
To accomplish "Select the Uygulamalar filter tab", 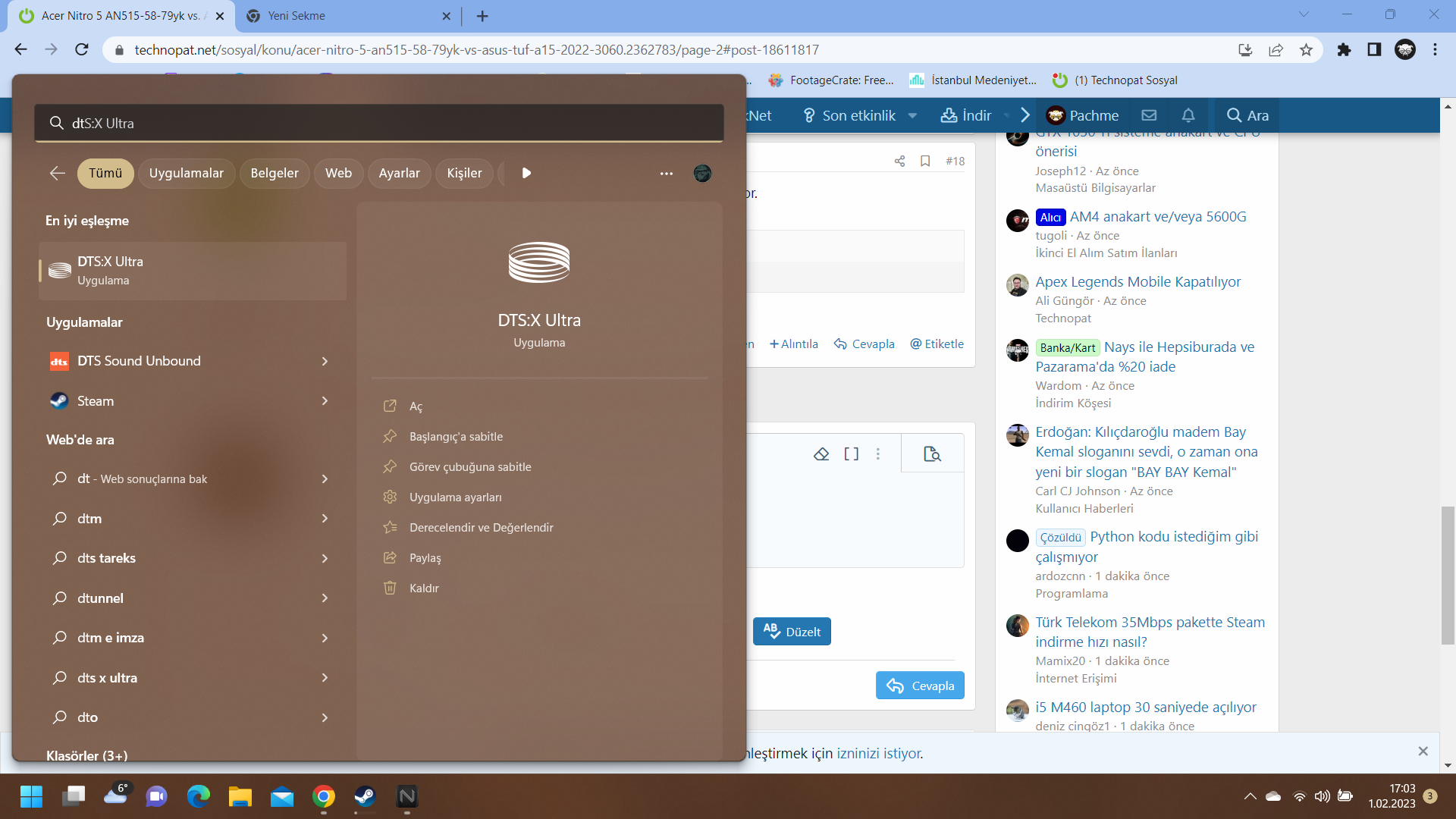I will click(186, 173).
